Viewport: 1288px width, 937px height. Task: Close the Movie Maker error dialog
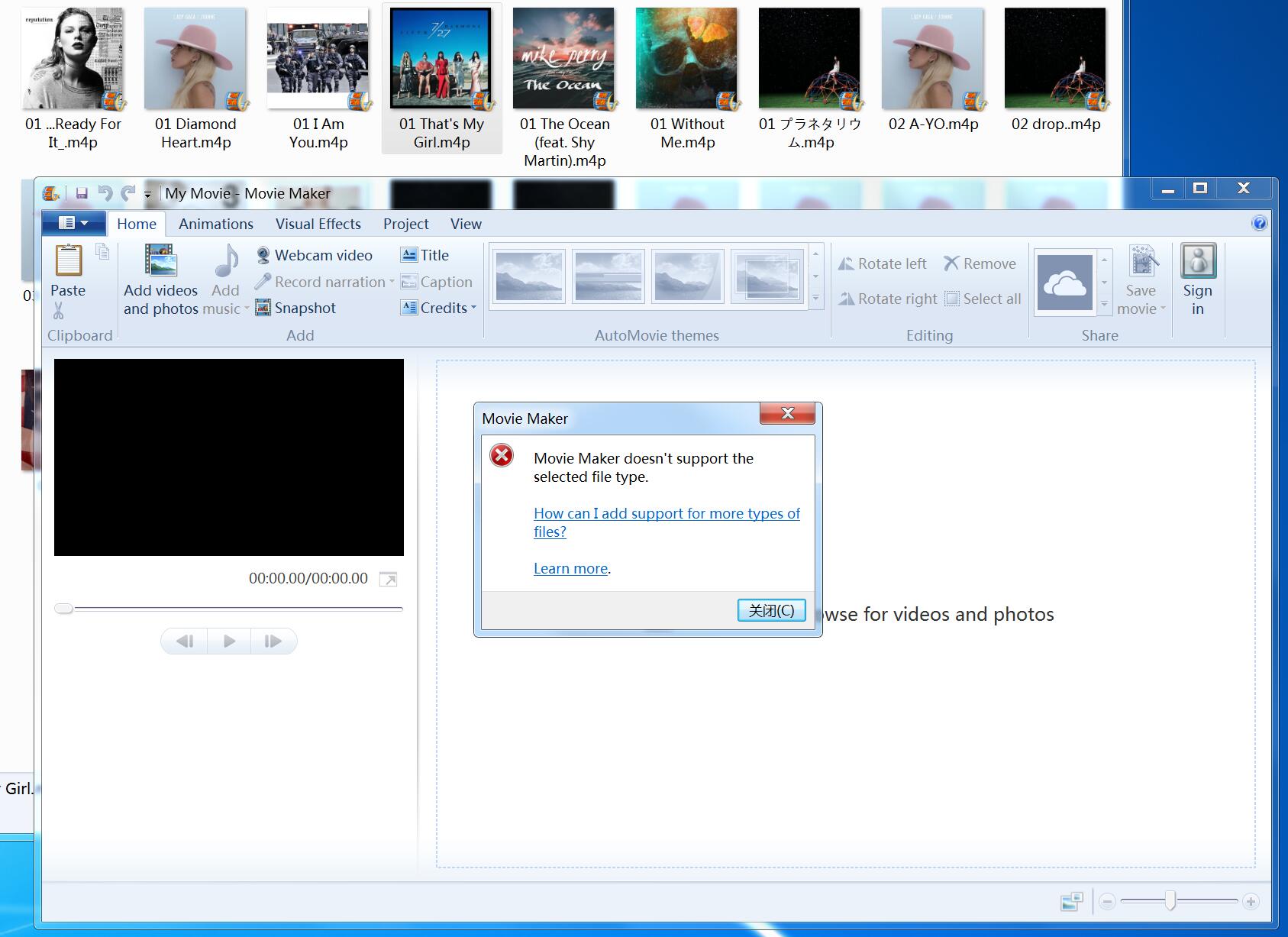click(x=787, y=413)
